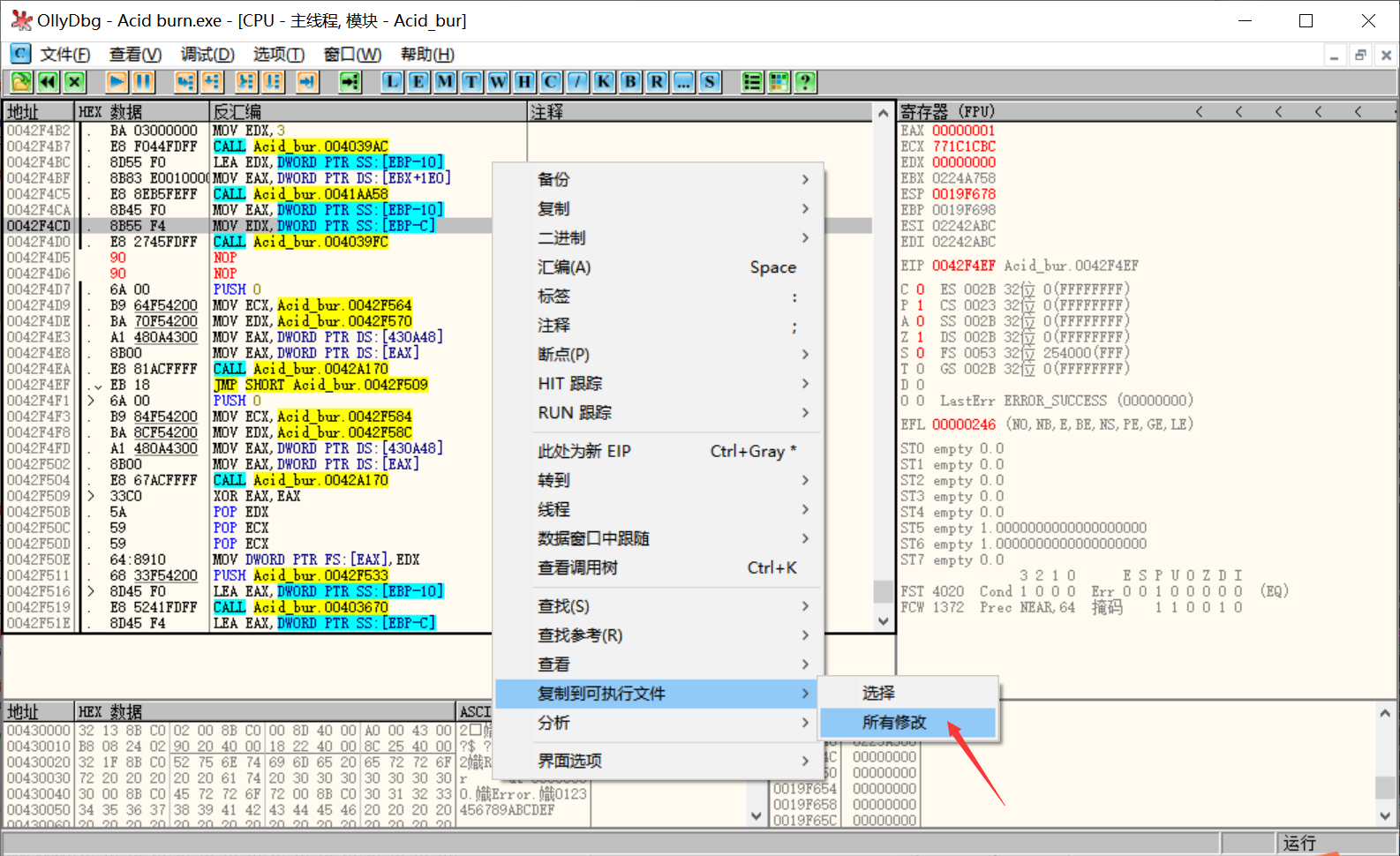Click the Trace over toolbar icon

(x=273, y=82)
